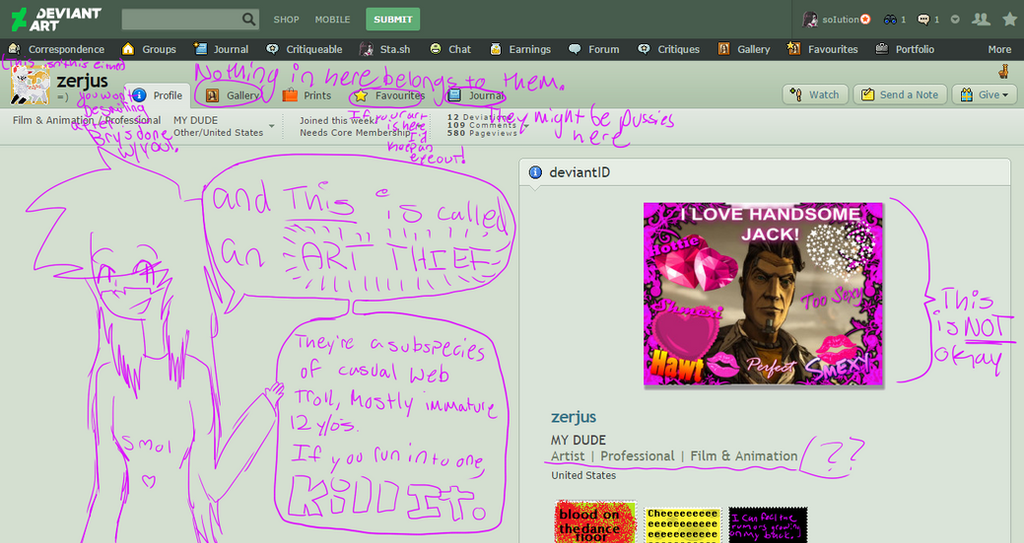Open the yellow Cheeeeeeese stamp

tap(682, 525)
